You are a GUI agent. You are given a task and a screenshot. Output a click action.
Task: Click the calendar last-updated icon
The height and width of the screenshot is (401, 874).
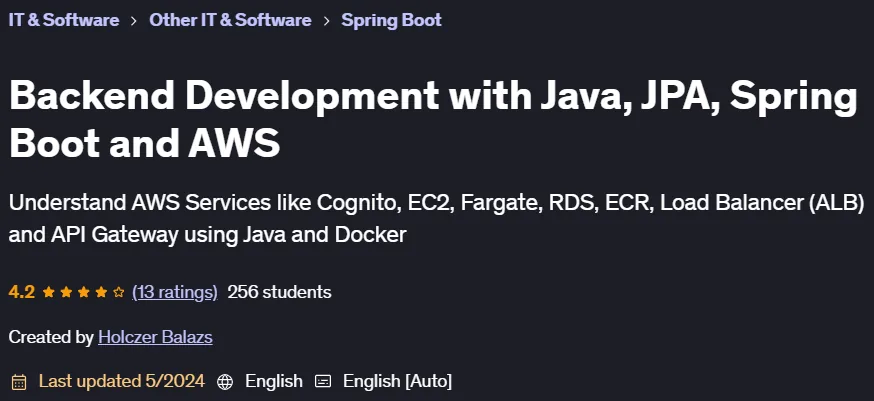click(x=19, y=382)
